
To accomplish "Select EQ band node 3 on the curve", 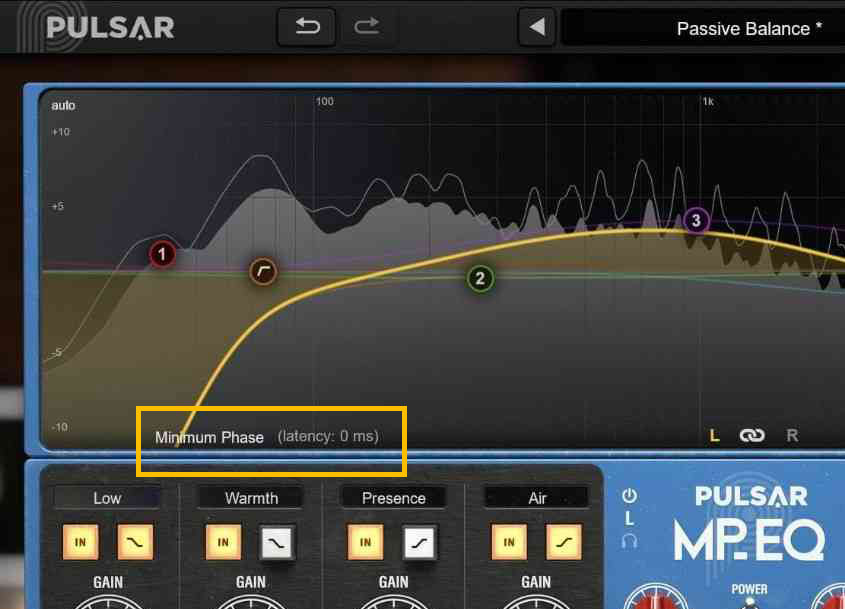I will click(695, 220).
